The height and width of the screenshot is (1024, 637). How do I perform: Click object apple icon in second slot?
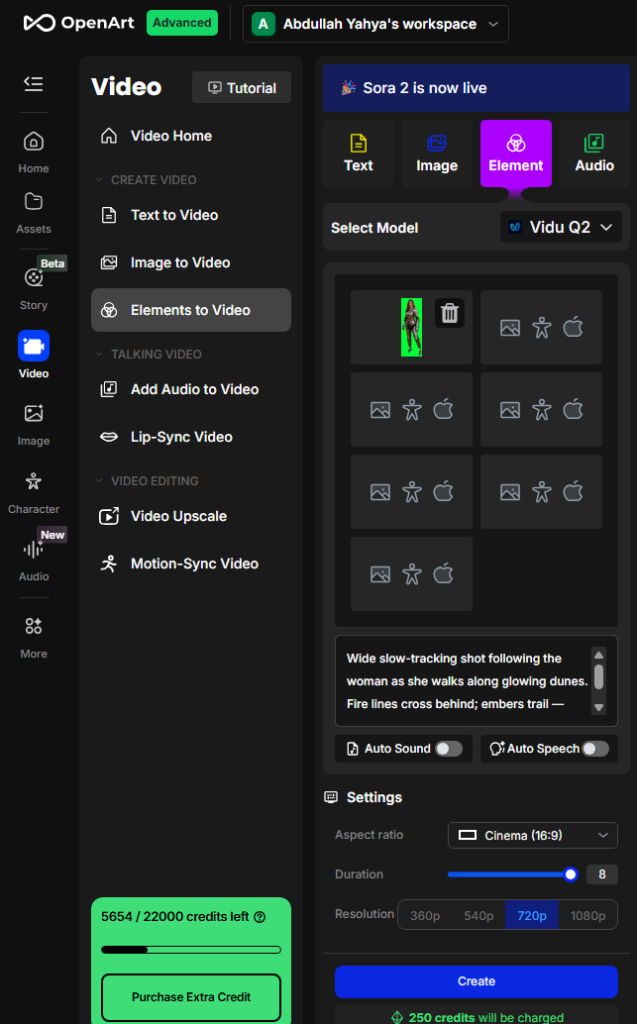pos(573,327)
